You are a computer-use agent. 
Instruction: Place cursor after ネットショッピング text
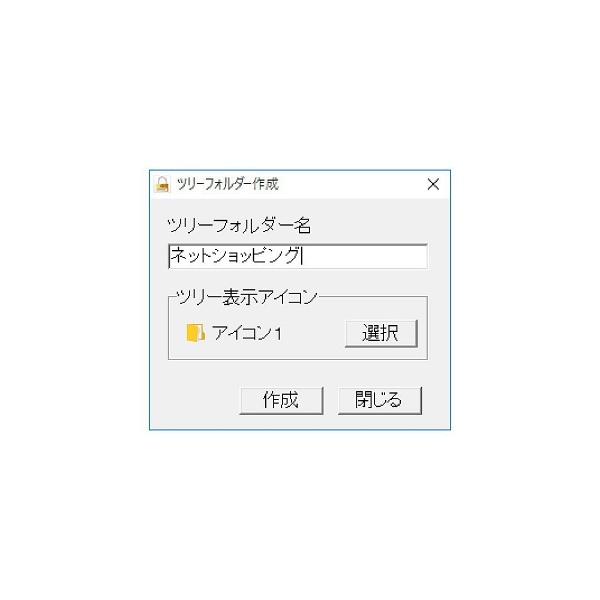click(302, 256)
